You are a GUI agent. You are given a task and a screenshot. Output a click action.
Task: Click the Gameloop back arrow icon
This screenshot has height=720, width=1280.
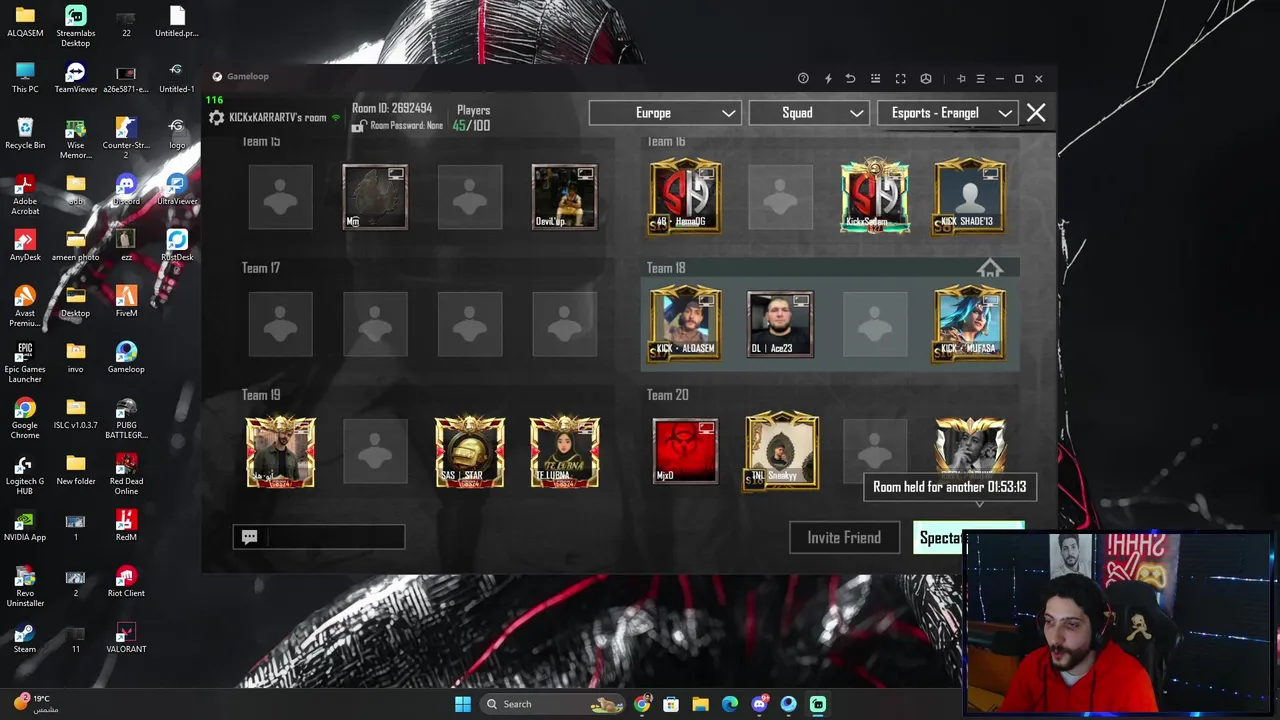pos(850,79)
